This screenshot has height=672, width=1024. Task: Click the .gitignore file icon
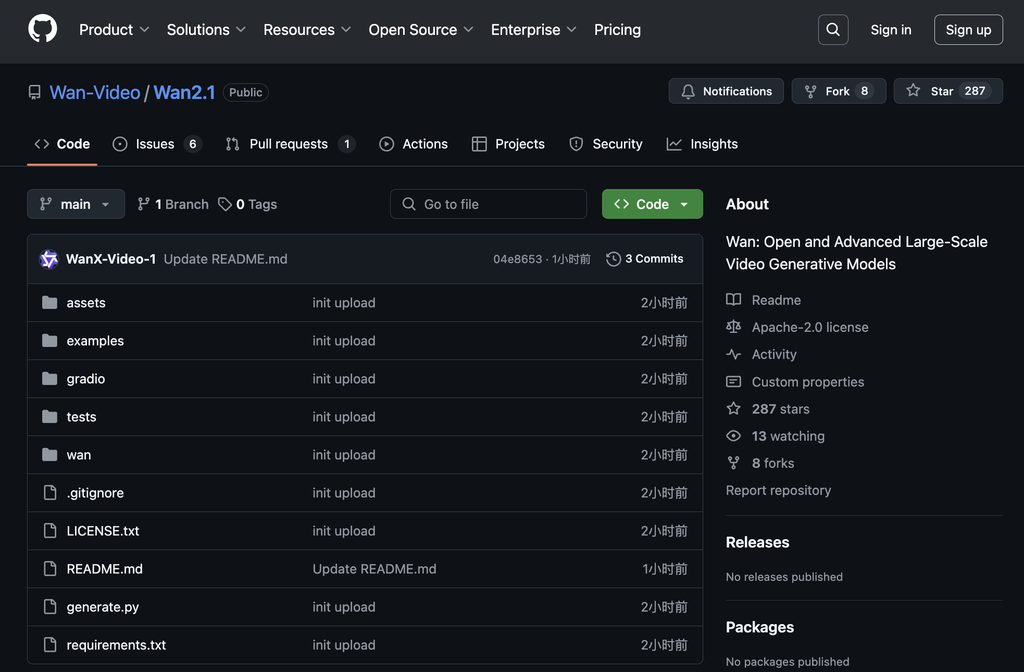[50, 492]
